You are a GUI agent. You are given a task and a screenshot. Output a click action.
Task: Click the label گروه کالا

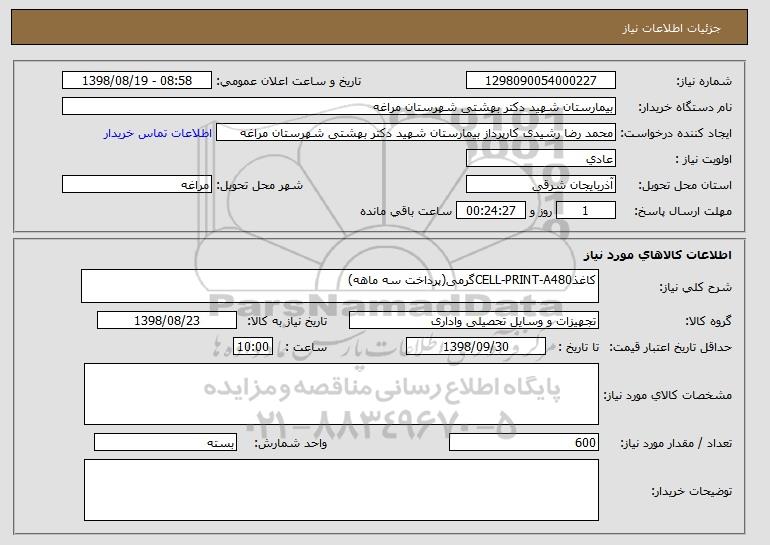tap(708, 321)
